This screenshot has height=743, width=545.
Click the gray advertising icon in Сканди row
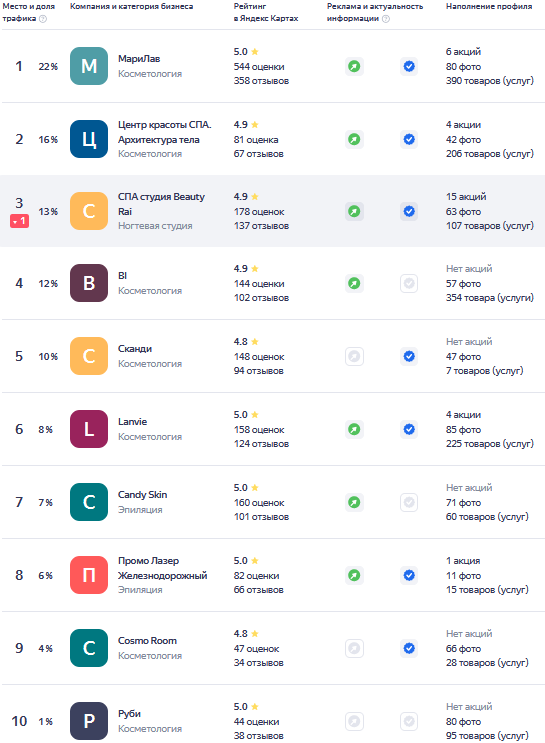[354, 356]
